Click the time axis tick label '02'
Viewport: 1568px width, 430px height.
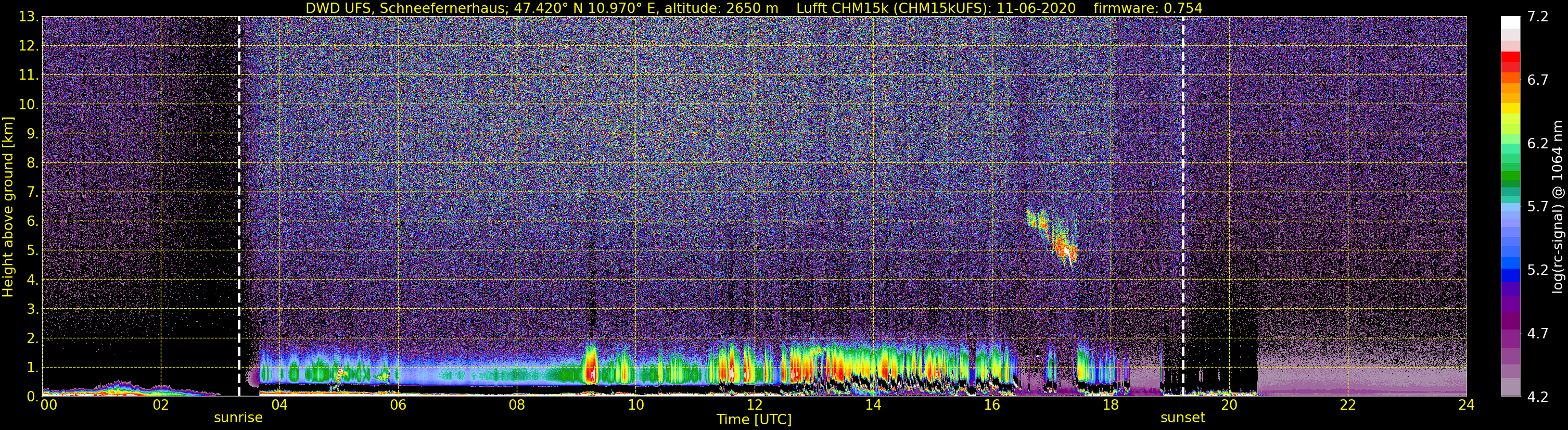[161, 405]
